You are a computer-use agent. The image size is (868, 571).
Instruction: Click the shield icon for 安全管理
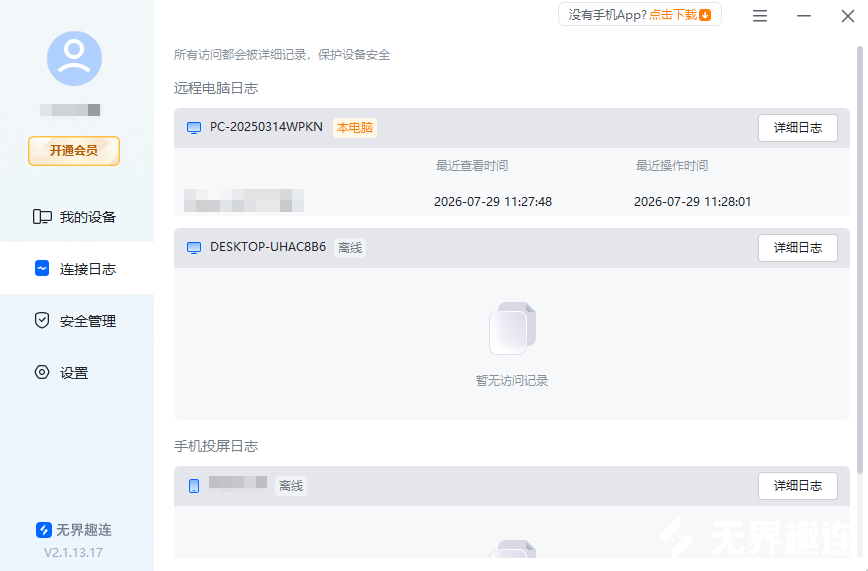coord(42,320)
